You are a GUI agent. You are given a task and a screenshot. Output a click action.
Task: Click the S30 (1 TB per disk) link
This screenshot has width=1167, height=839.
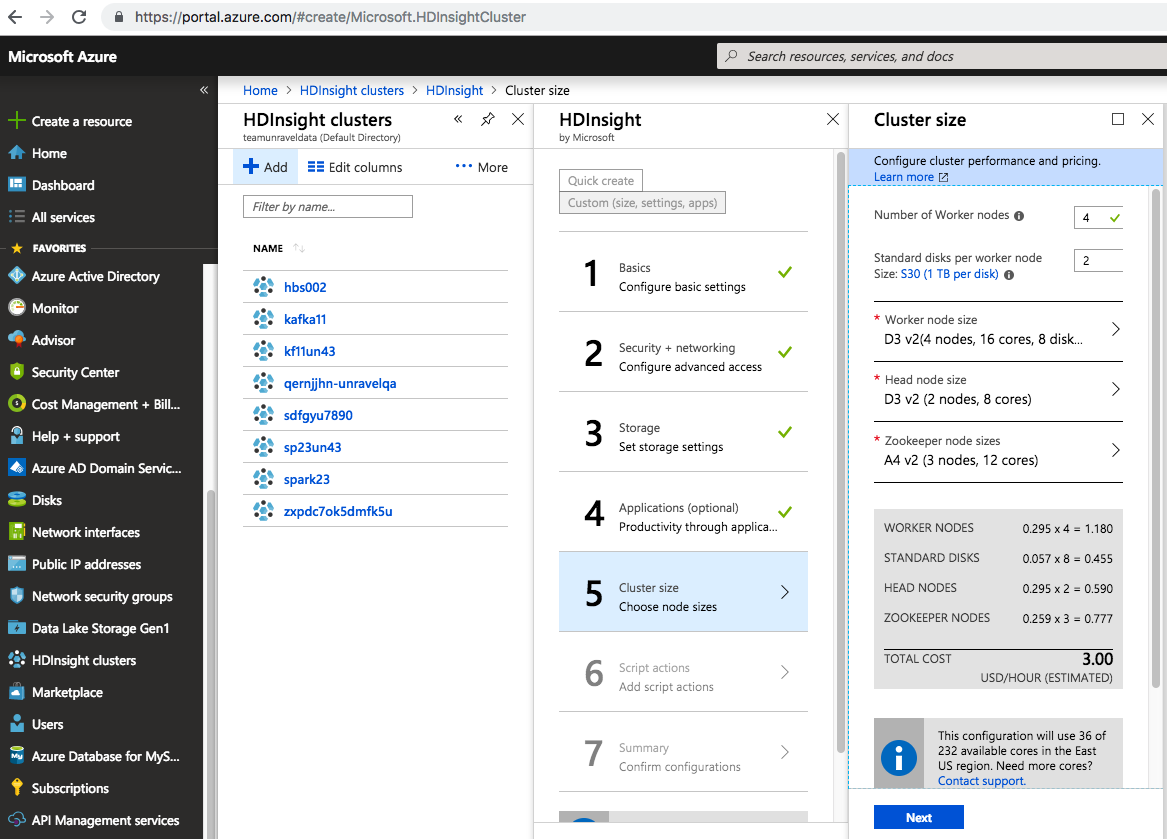click(x=949, y=274)
